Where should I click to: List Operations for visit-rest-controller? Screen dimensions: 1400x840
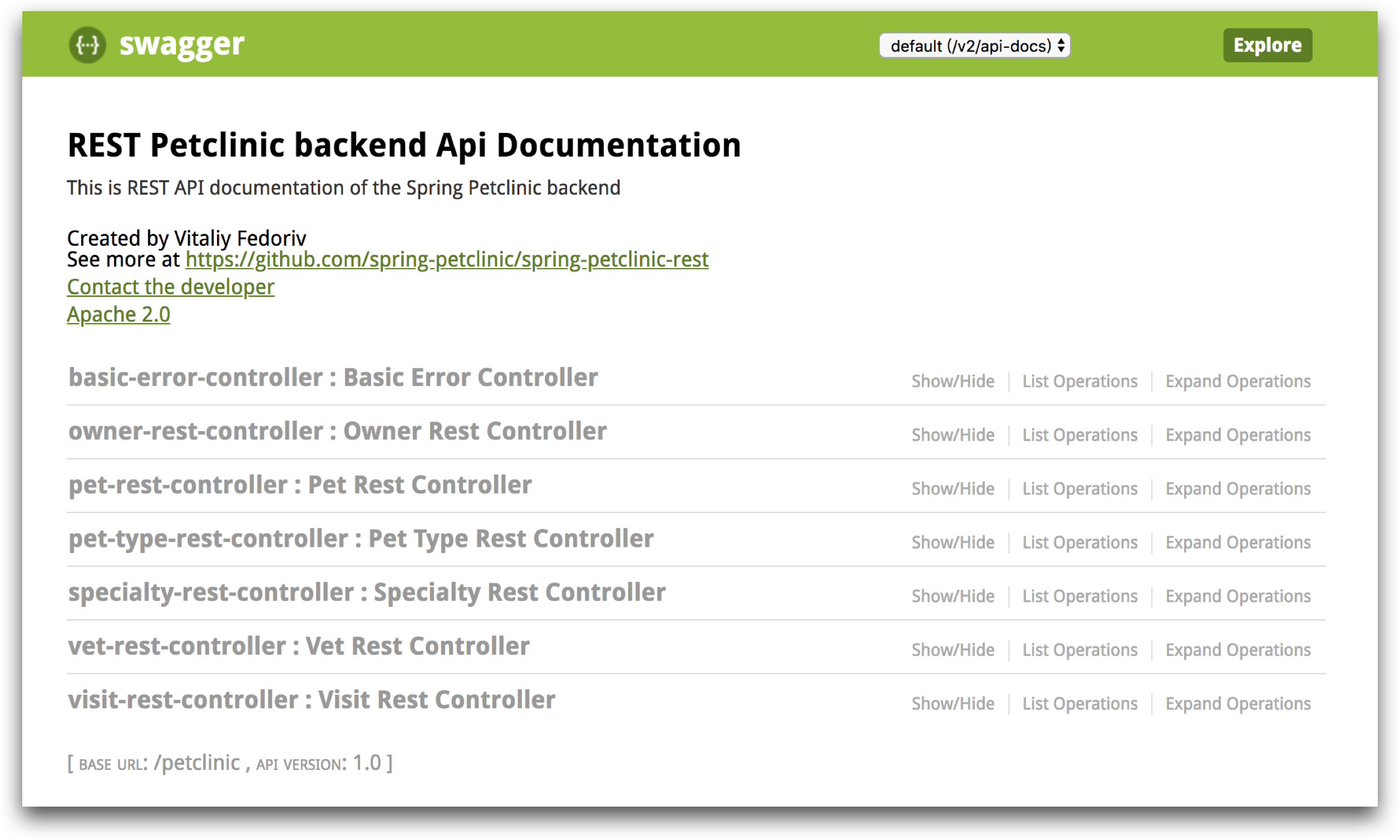[1079, 704]
